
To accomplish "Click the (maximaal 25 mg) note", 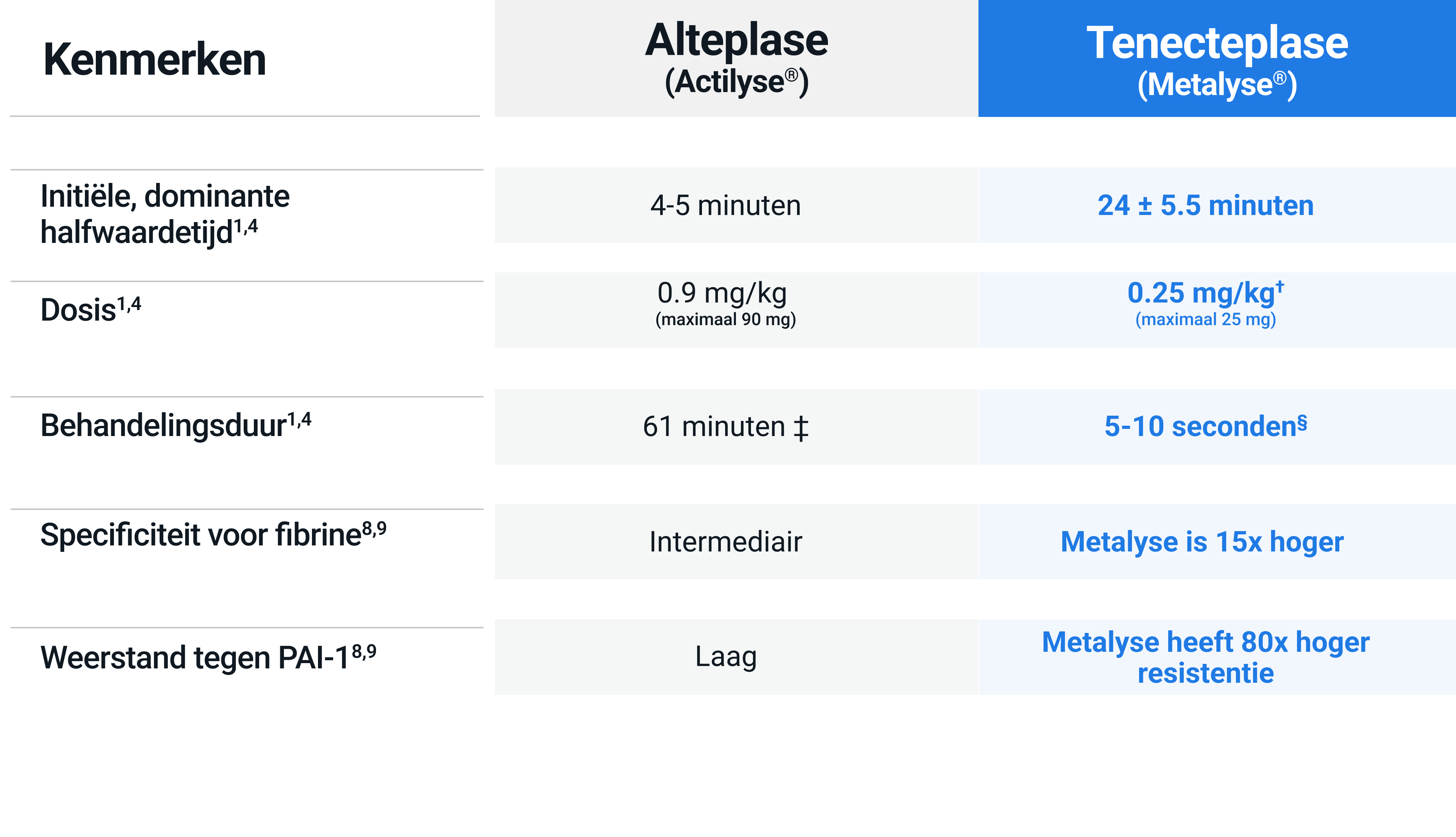I will click(x=1206, y=319).
